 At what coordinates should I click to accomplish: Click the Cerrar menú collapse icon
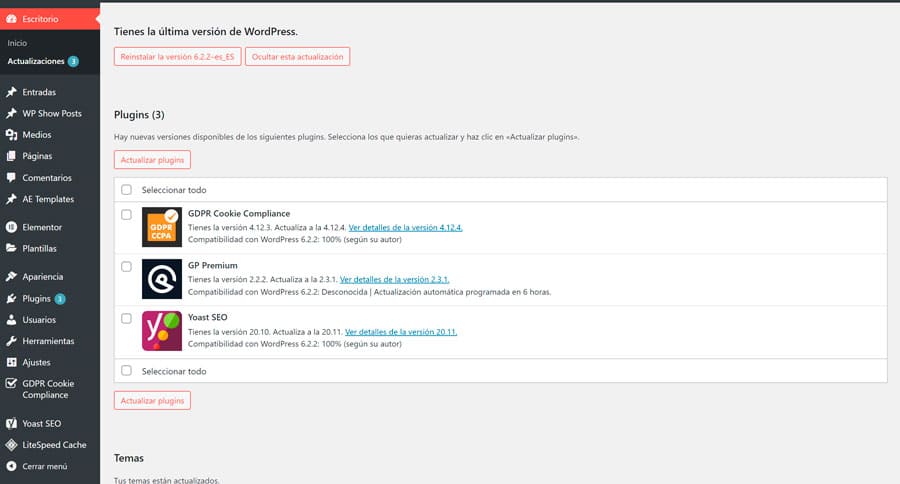11,466
